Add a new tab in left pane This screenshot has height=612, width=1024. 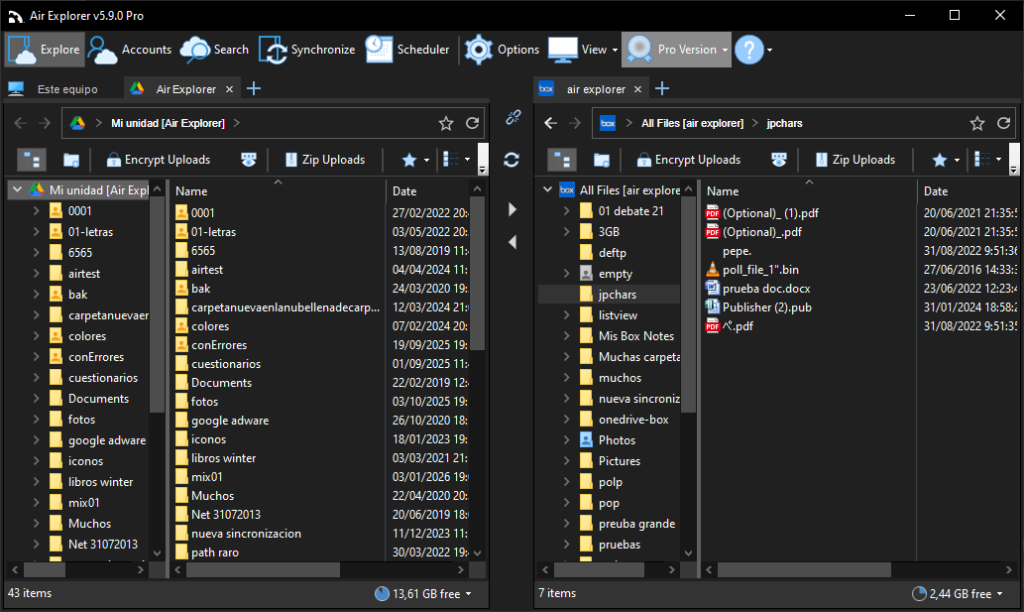tap(254, 89)
